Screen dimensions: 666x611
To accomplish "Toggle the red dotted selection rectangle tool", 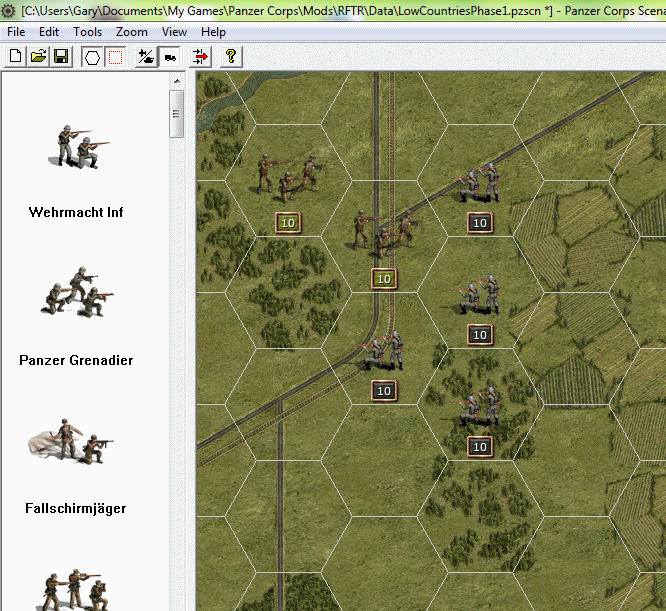I will click(x=115, y=57).
